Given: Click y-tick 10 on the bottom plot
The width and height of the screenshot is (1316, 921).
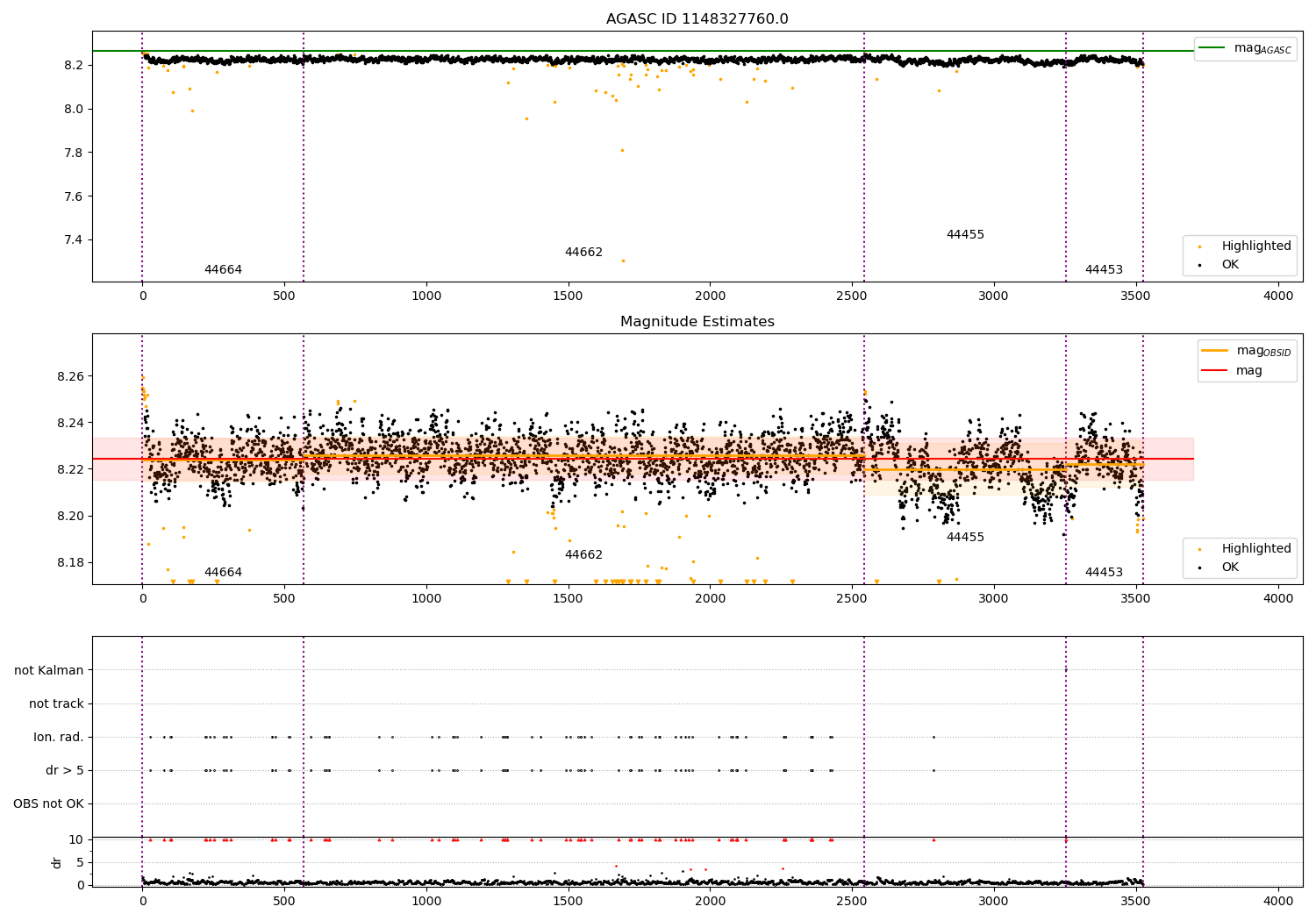Looking at the screenshot, I should coord(76,840).
